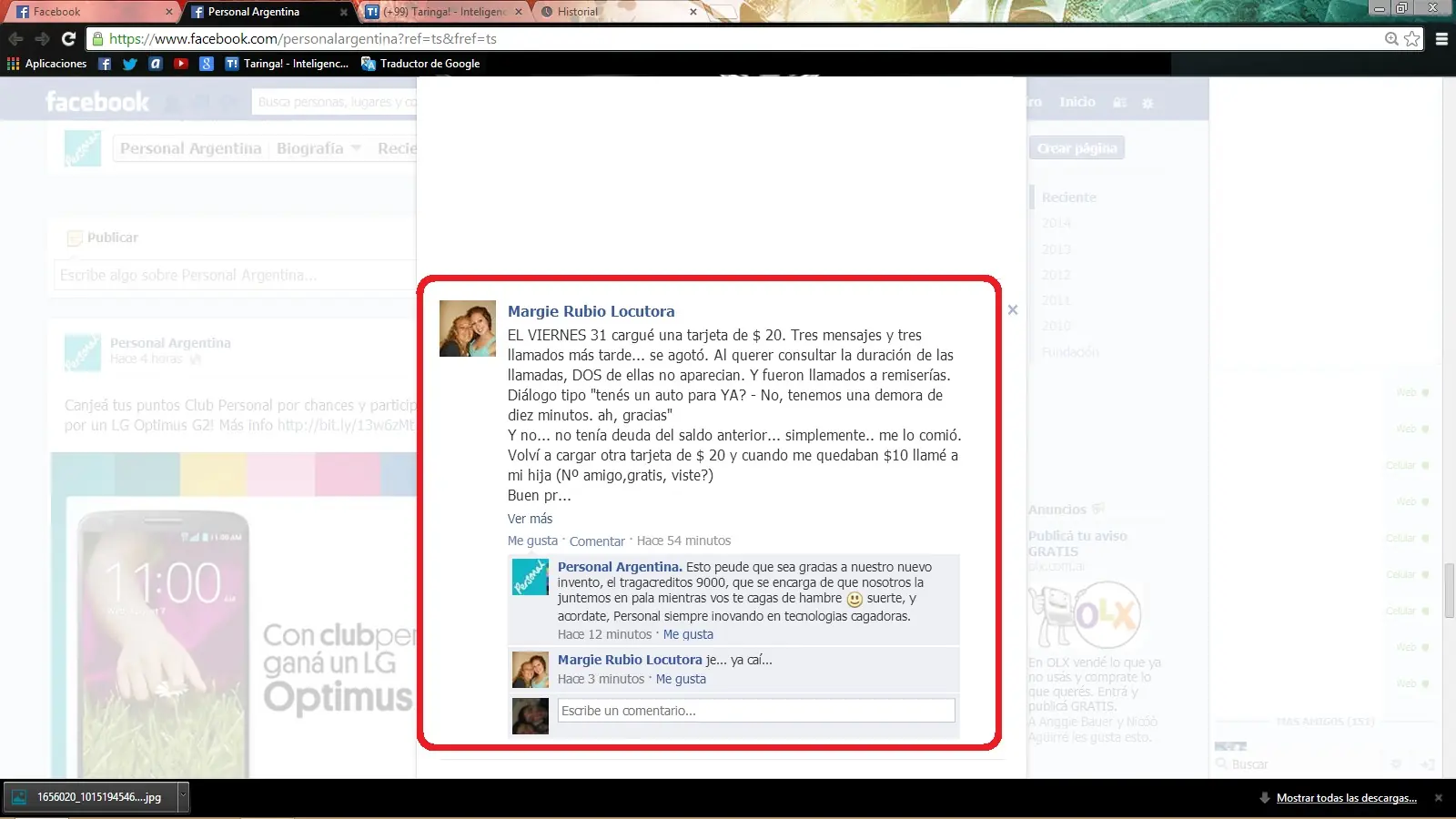Open the Aplicaciones apps shortcut
This screenshot has height=819, width=1456.
47,64
